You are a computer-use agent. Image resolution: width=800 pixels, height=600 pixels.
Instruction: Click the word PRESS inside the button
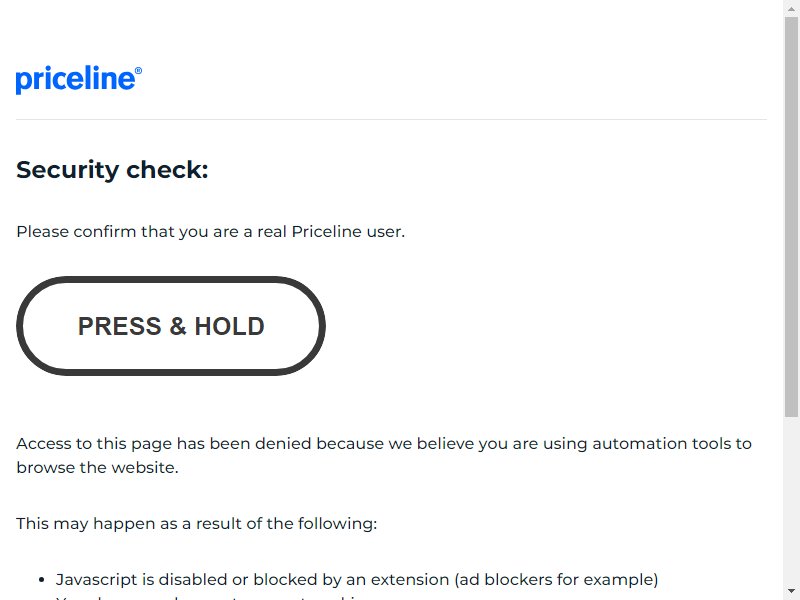pyautogui.click(x=119, y=326)
